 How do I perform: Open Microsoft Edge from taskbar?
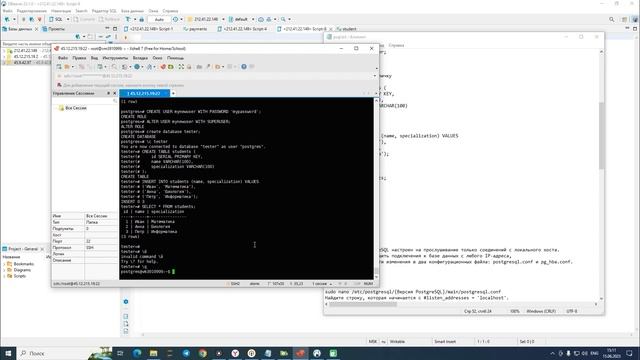coord(137,353)
